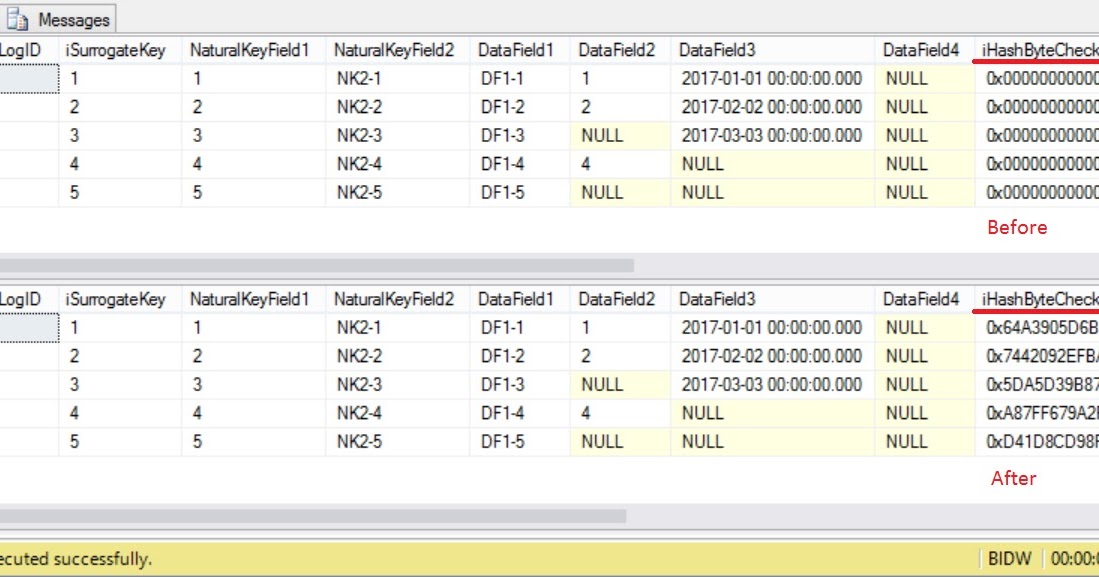Click the DataField3 column header
Screen dimensions: 1099x577
[712, 47]
